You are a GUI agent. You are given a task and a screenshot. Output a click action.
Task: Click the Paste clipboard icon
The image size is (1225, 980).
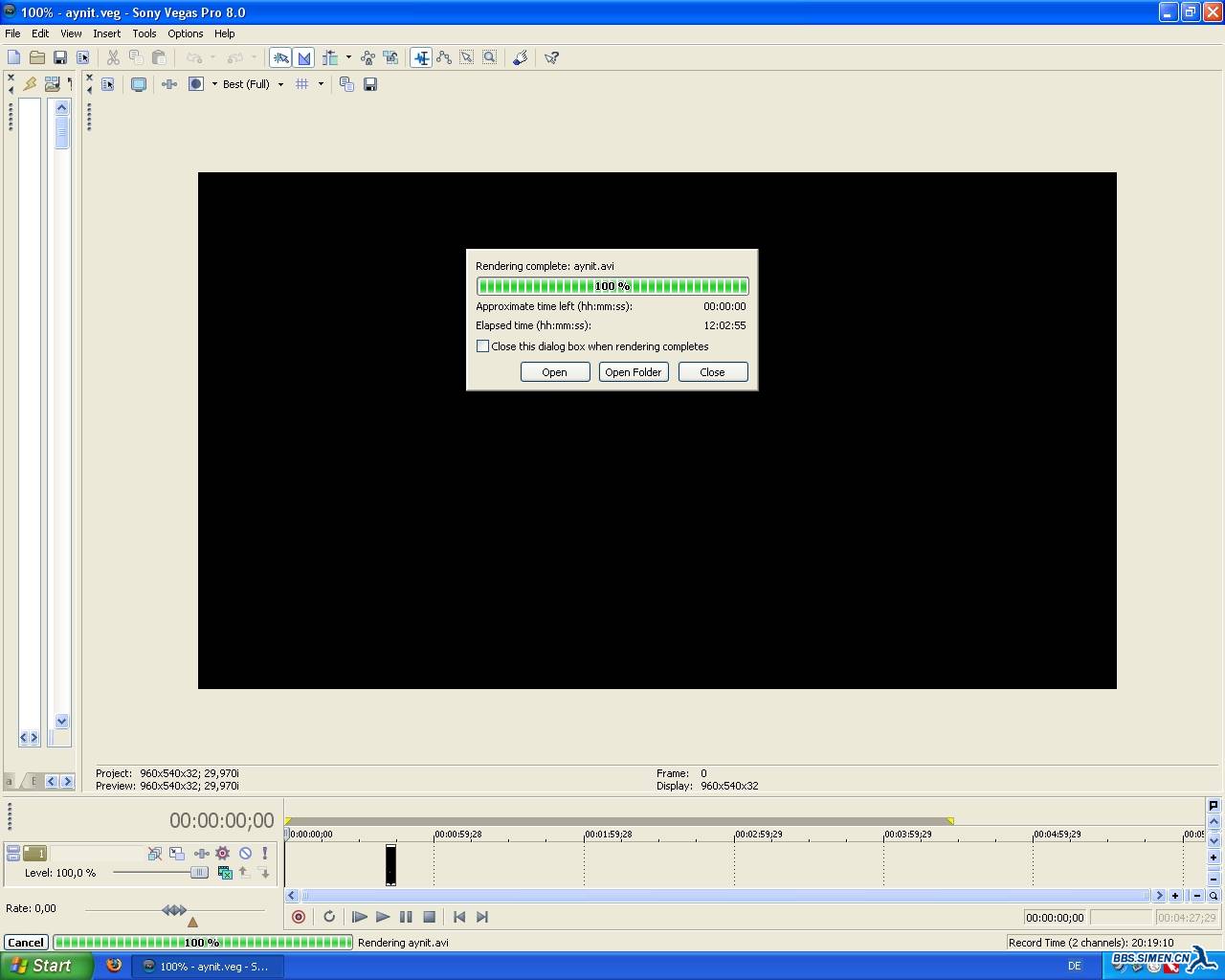(x=159, y=57)
